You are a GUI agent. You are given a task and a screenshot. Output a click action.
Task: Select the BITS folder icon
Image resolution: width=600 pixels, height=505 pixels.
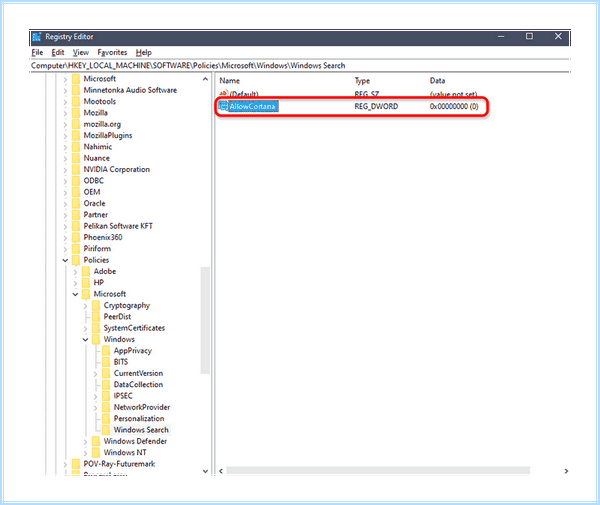[106, 362]
